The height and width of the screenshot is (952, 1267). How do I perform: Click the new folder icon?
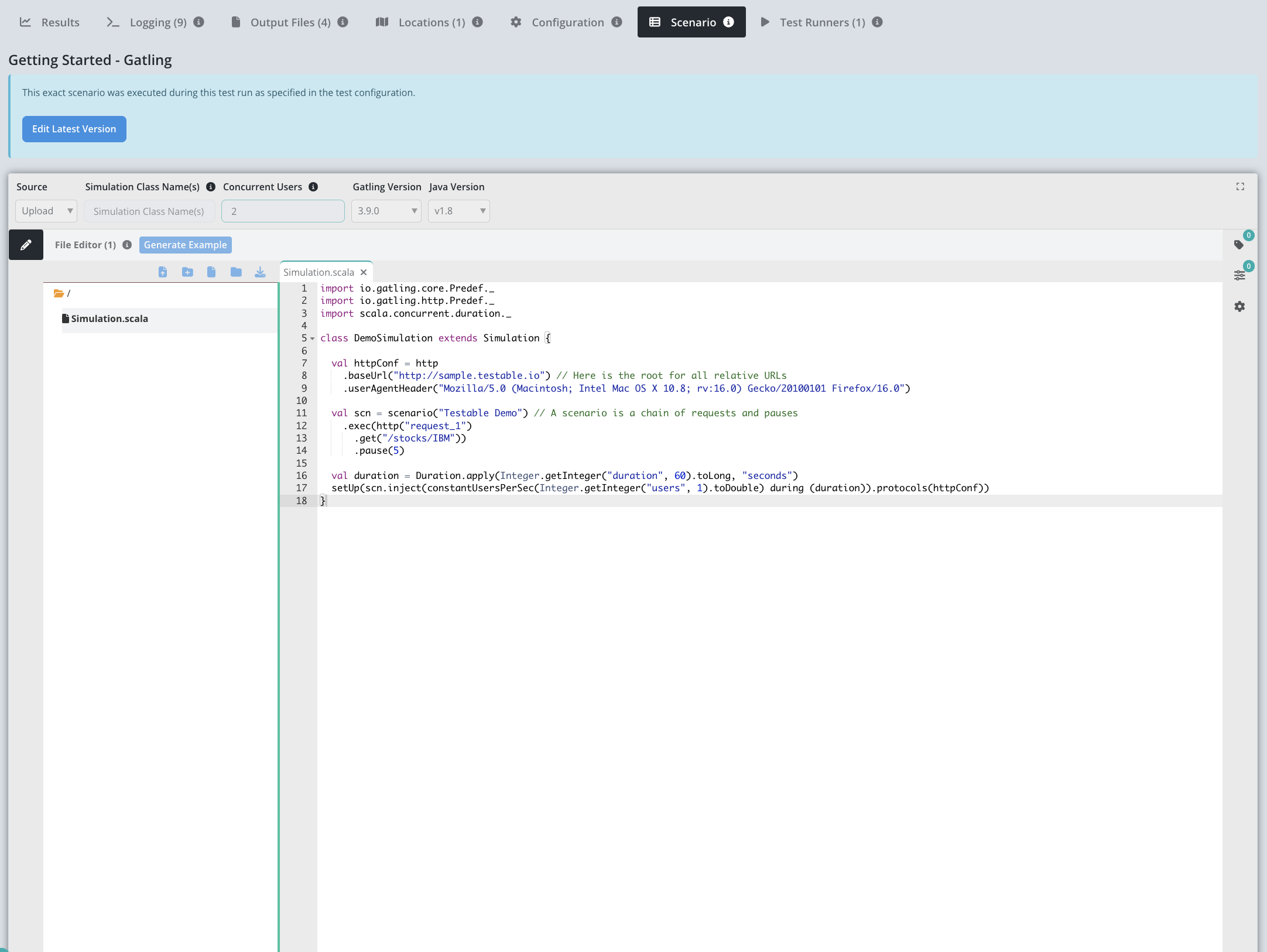coord(236,272)
